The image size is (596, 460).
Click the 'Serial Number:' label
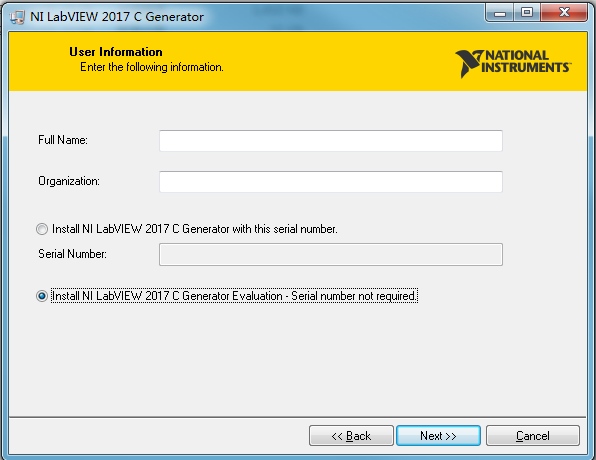point(72,254)
